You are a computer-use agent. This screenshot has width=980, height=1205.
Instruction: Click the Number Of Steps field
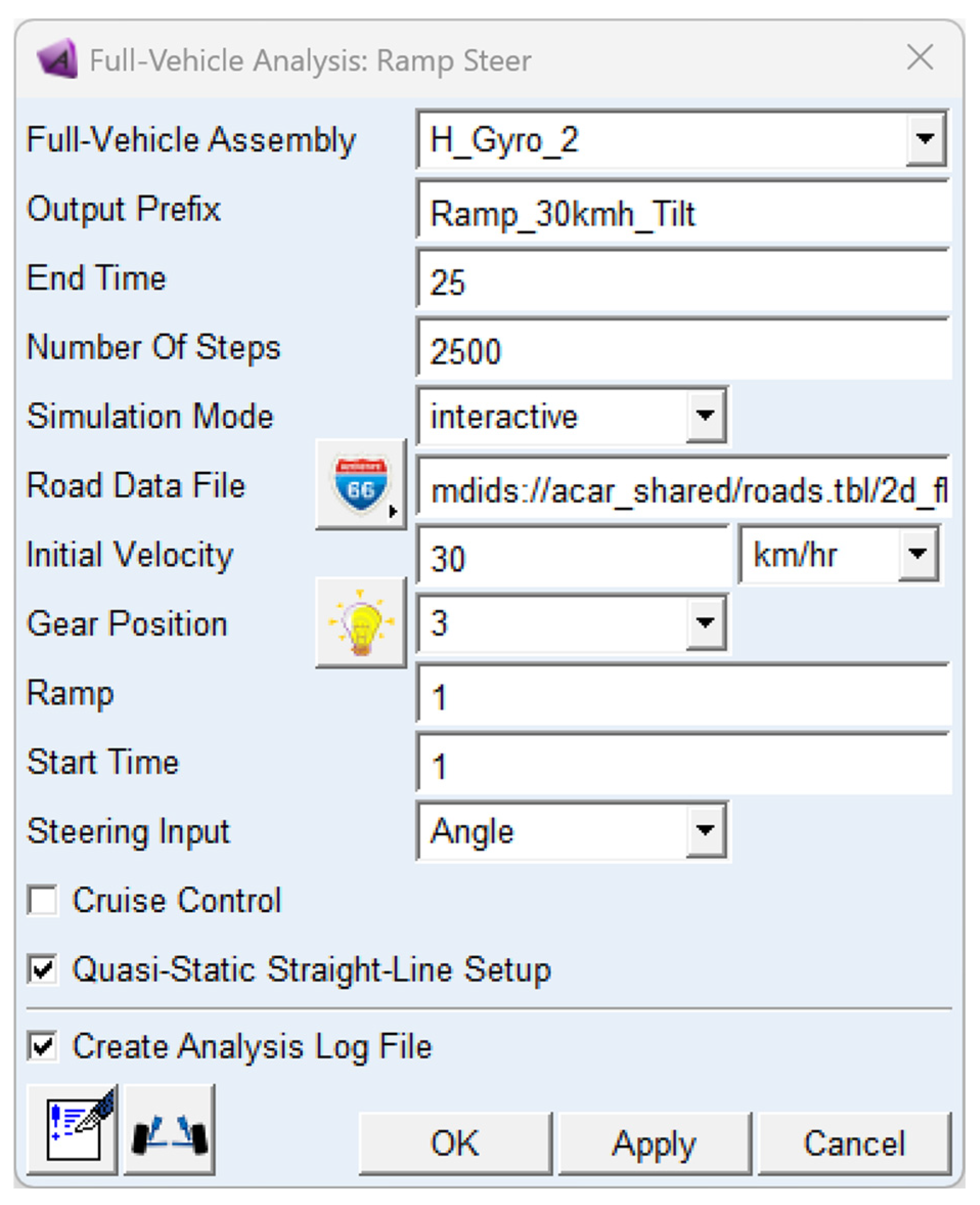pos(683,350)
